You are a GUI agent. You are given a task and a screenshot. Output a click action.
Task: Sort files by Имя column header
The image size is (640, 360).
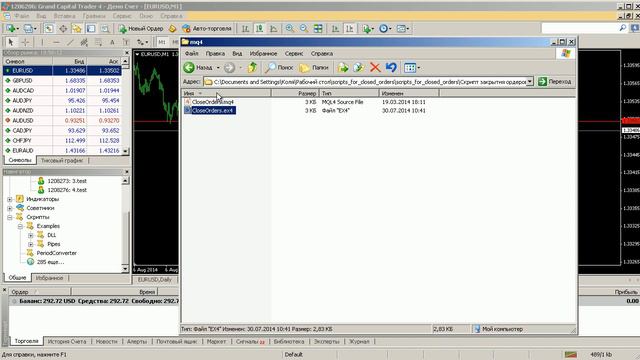pos(226,93)
